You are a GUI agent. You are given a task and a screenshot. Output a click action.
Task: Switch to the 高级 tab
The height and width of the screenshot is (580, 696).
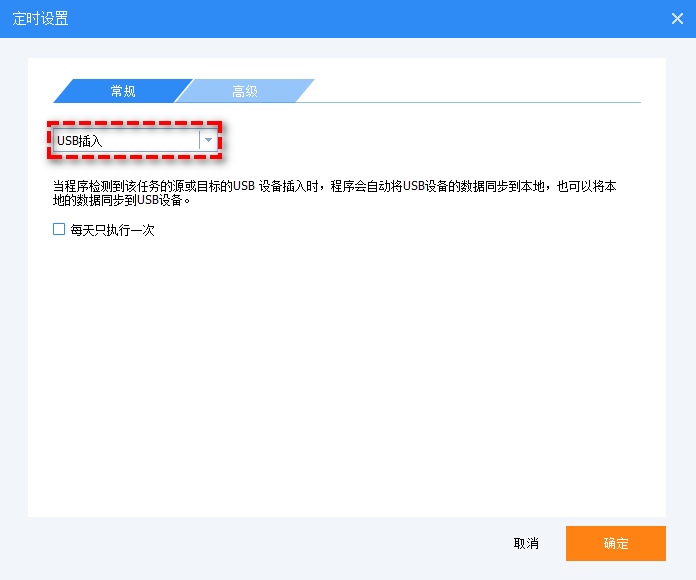(x=245, y=91)
